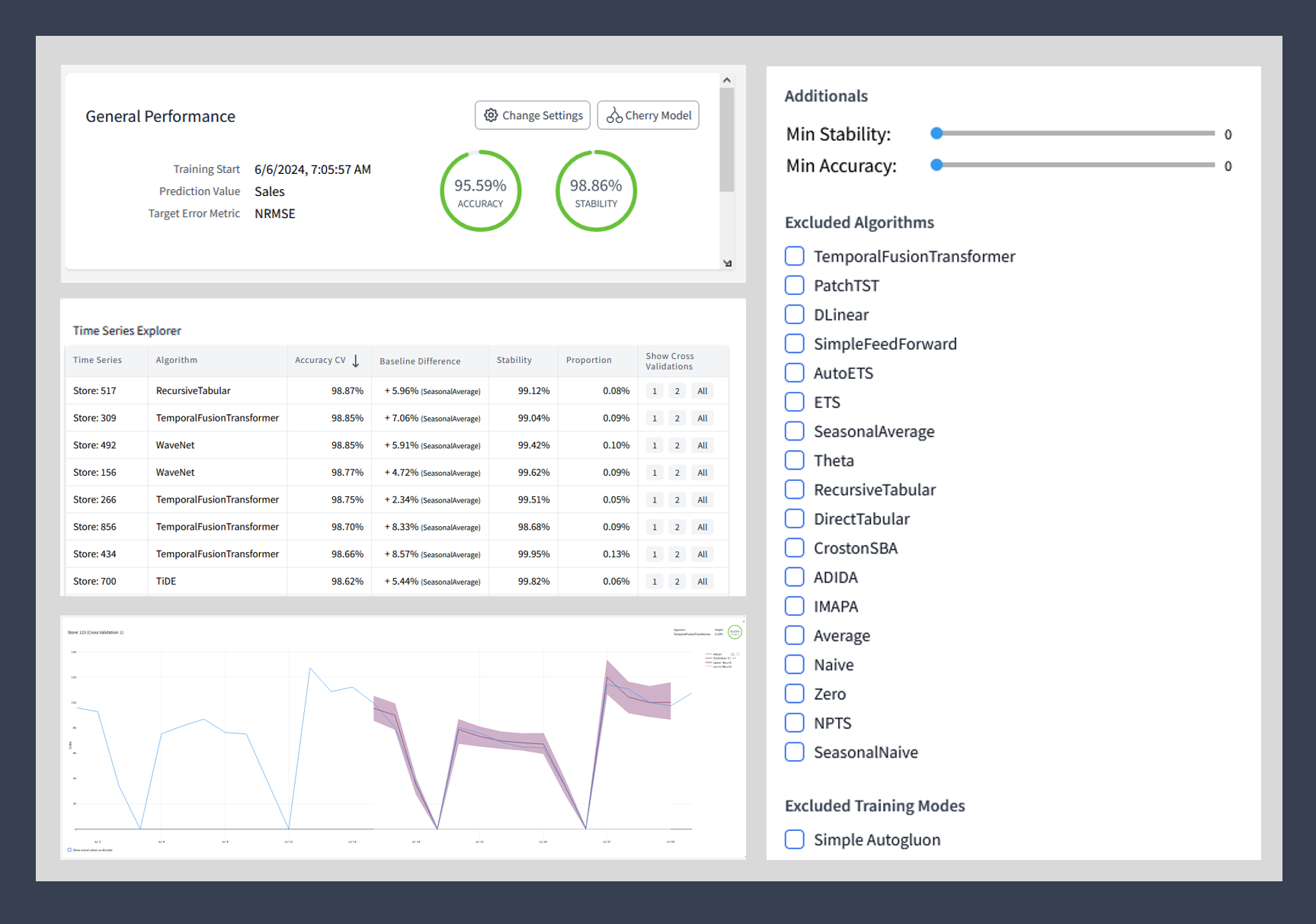Viewport: 1316px width, 924px height.
Task: Enable 'Show actual values as dot plot'
Action: (x=69, y=849)
